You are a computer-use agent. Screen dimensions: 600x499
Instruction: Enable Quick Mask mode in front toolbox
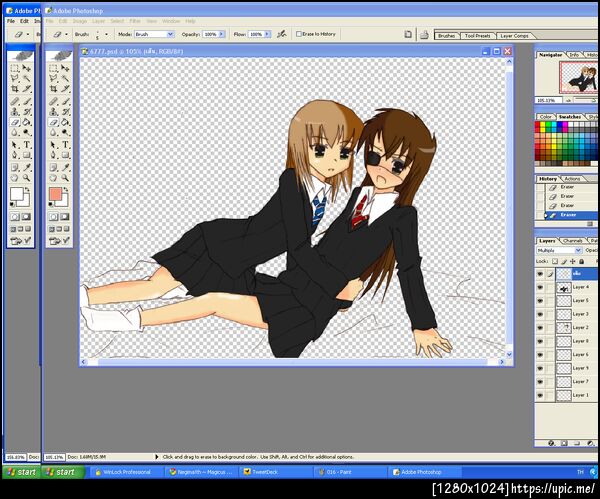(65, 217)
